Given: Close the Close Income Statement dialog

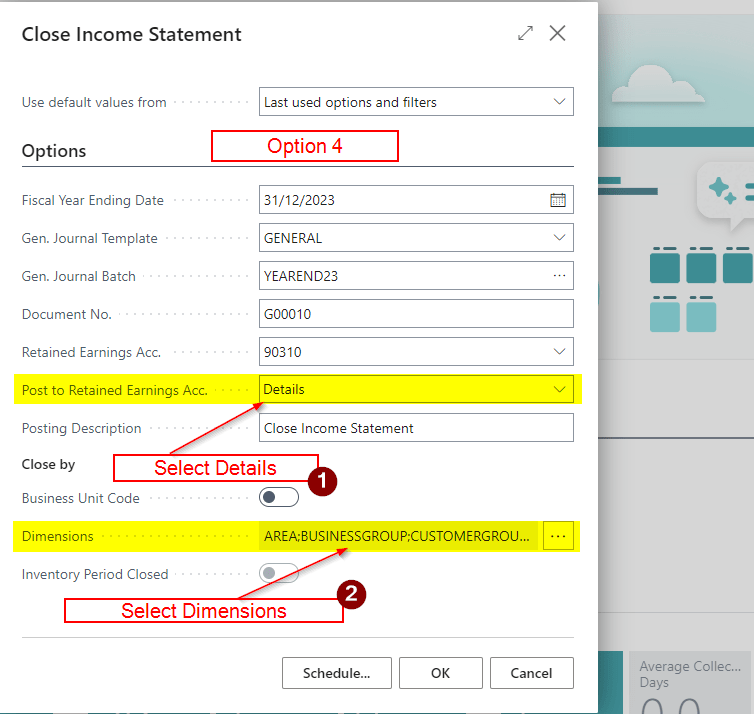Looking at the screenshot, I should (x=558, y=33).
